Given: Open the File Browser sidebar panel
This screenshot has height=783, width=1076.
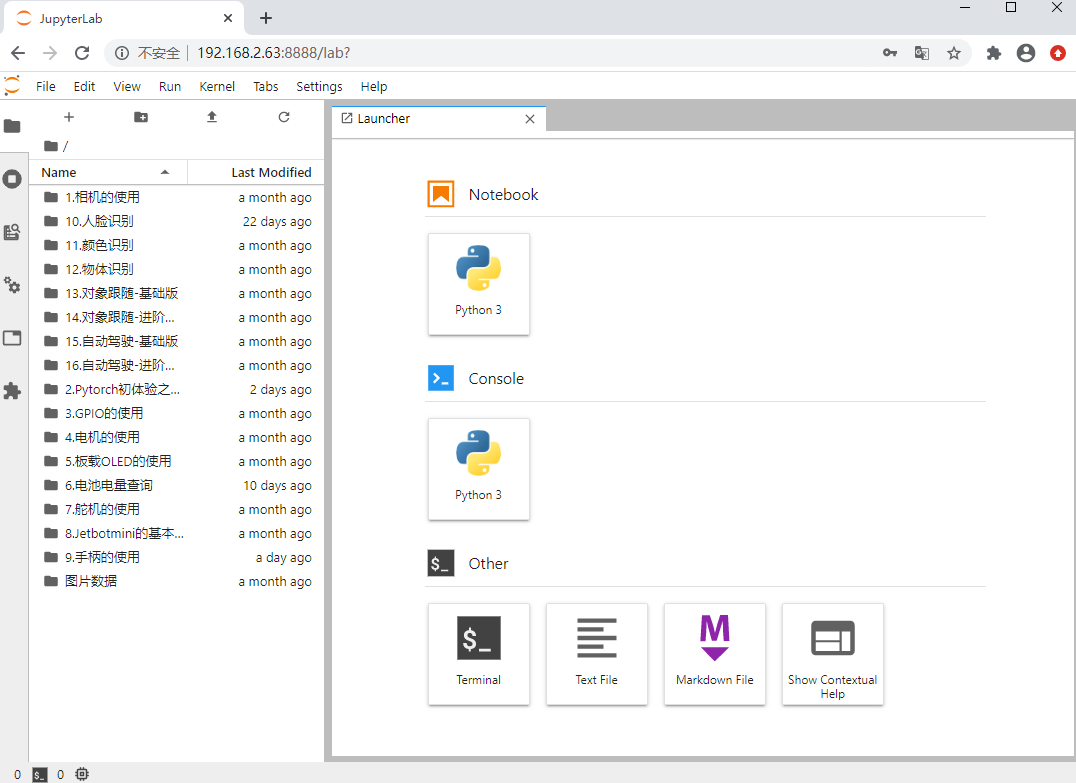Looking at the screenshot, I should 12,126.
